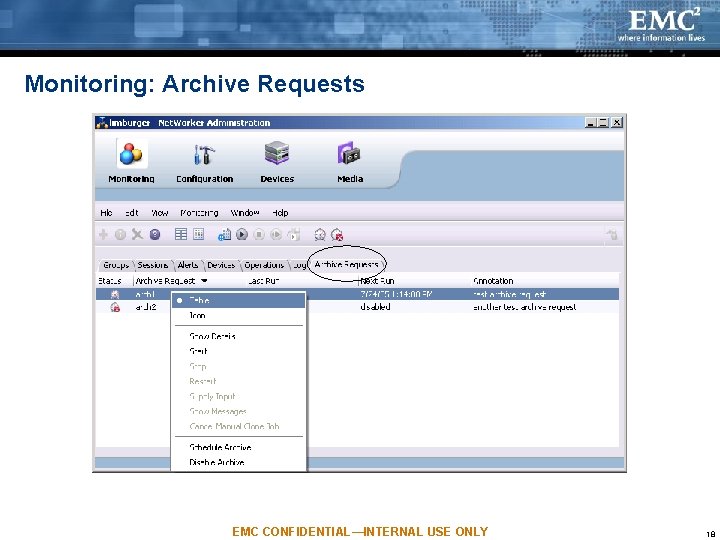Open the Monitoring menu in menu bar

(199, 213)
